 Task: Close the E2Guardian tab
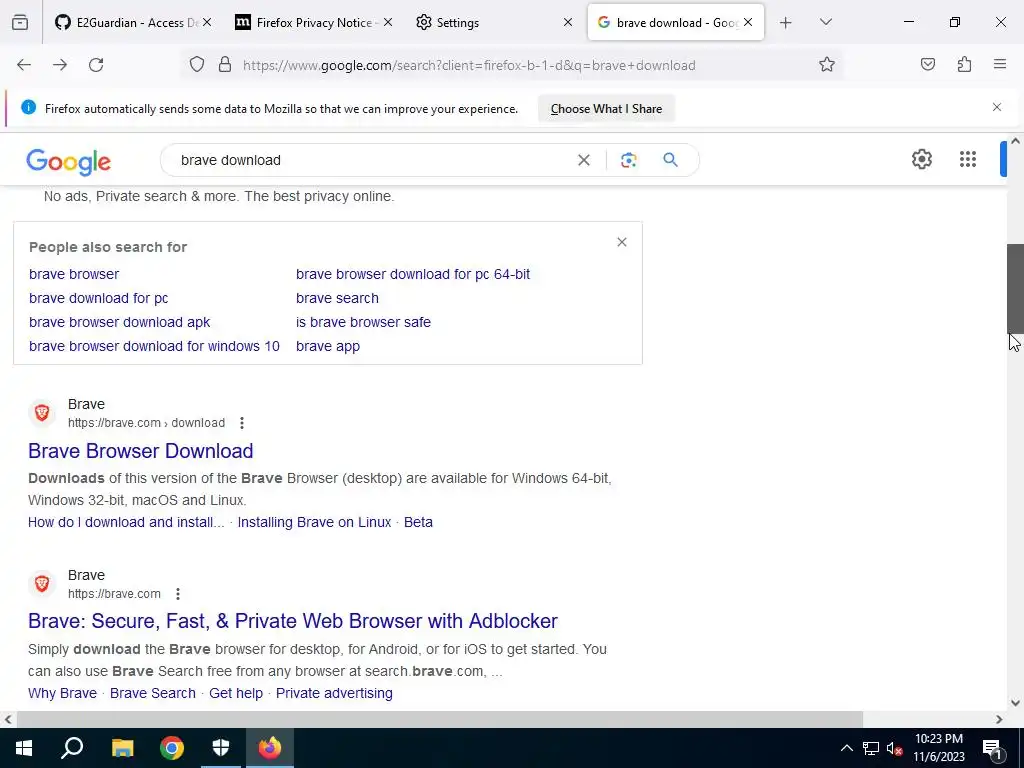click(207, 22)
